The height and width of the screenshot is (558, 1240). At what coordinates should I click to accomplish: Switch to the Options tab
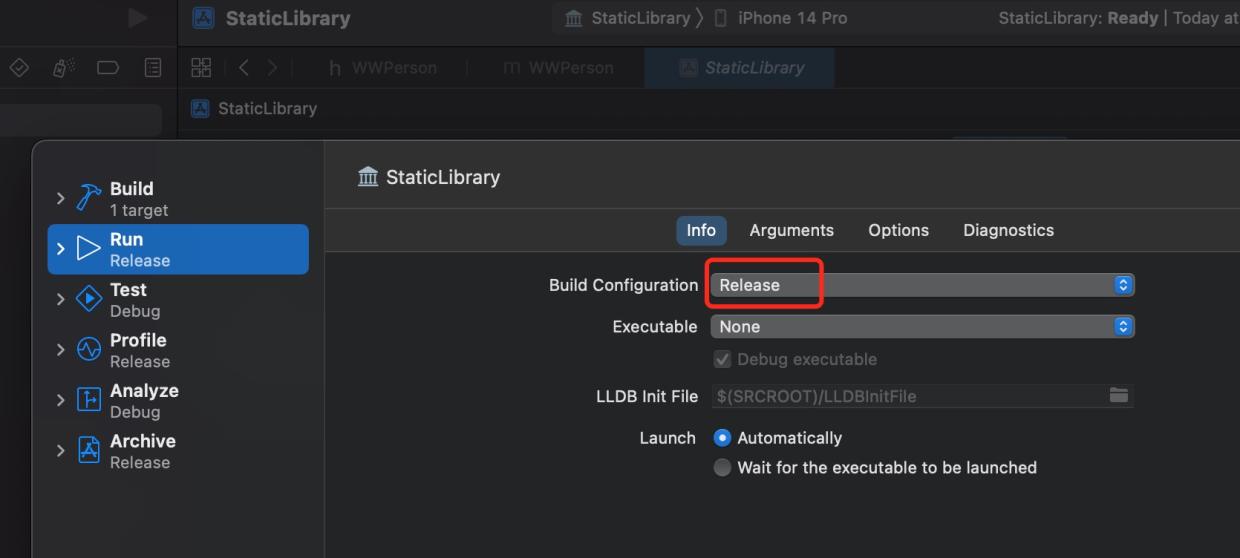click(898, 230)
